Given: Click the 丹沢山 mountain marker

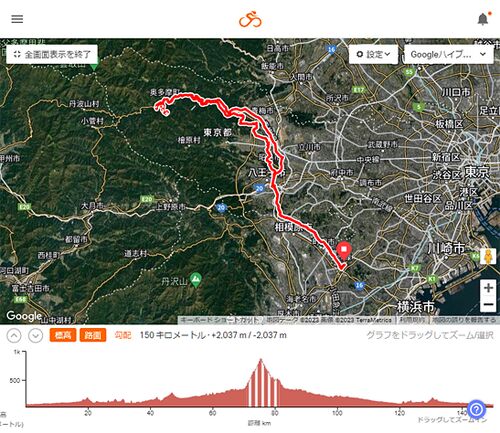Looking at the screenshot, I should pyautogui.click(x=196, y=280).
